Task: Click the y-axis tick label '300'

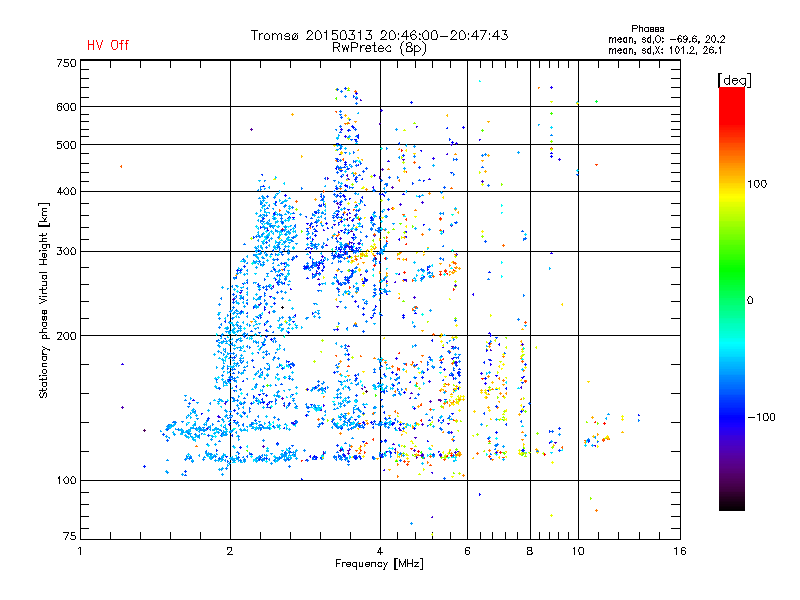Action: (x=66, y=251)
